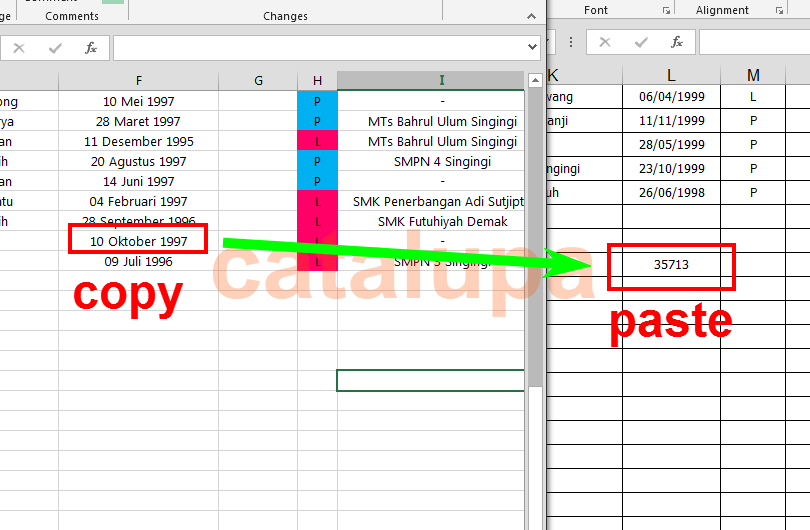The height and width of the screenshot is (530, 810).
Task: Click the P cell beside 26/06/1998
Action: 753,193
